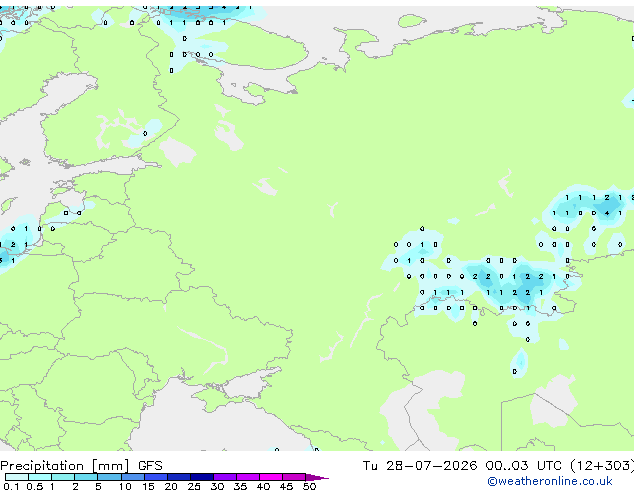Image resolution: width=634 pixels, height=490 pixels.
Task: Select legend swatch between 0.1 and 0.5
Action: [x=17, y=477]
